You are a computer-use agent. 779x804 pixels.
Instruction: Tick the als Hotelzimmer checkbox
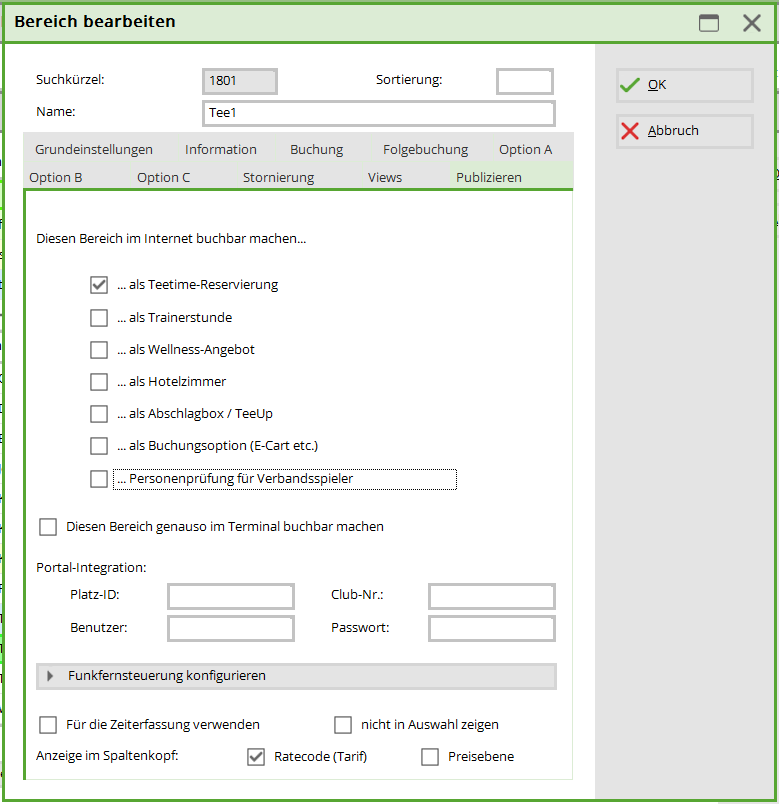99,382
